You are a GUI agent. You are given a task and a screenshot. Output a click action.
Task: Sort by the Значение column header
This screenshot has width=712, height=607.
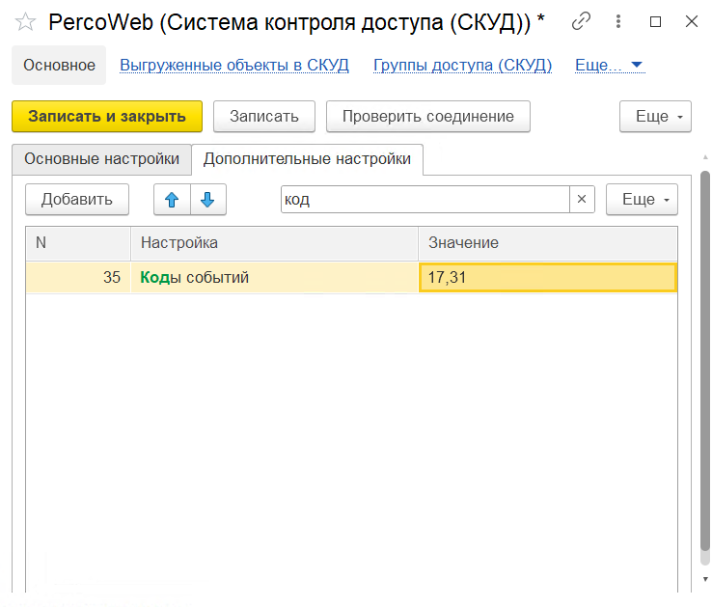[548, 243]
